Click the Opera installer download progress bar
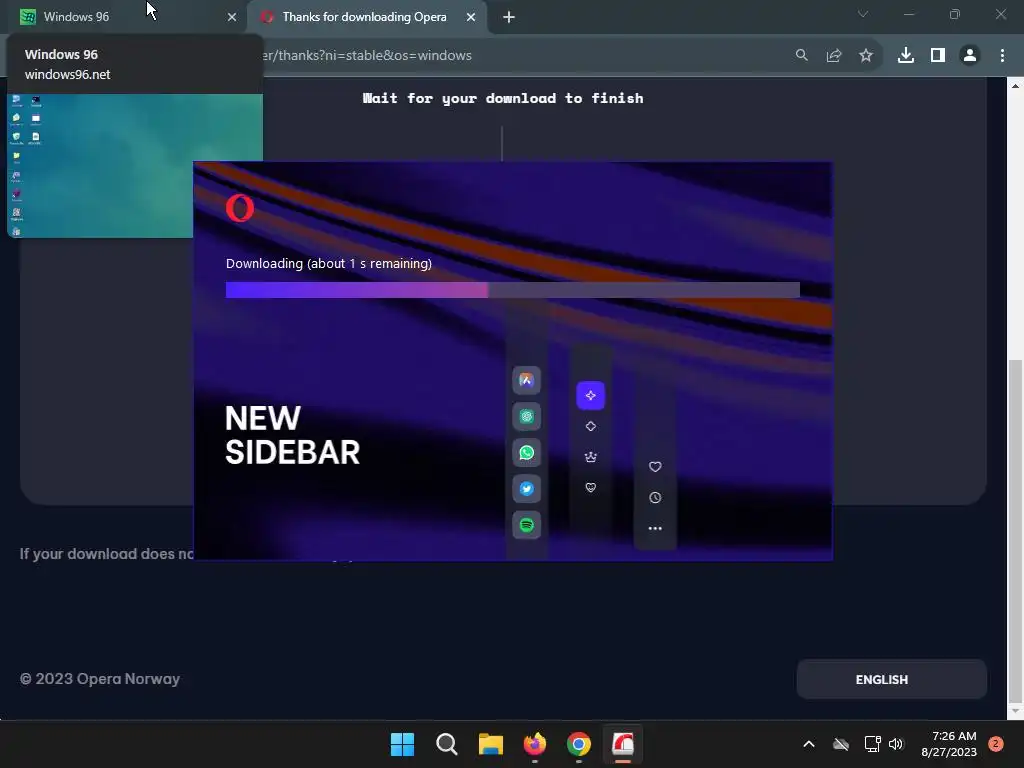 coord(513,290)
